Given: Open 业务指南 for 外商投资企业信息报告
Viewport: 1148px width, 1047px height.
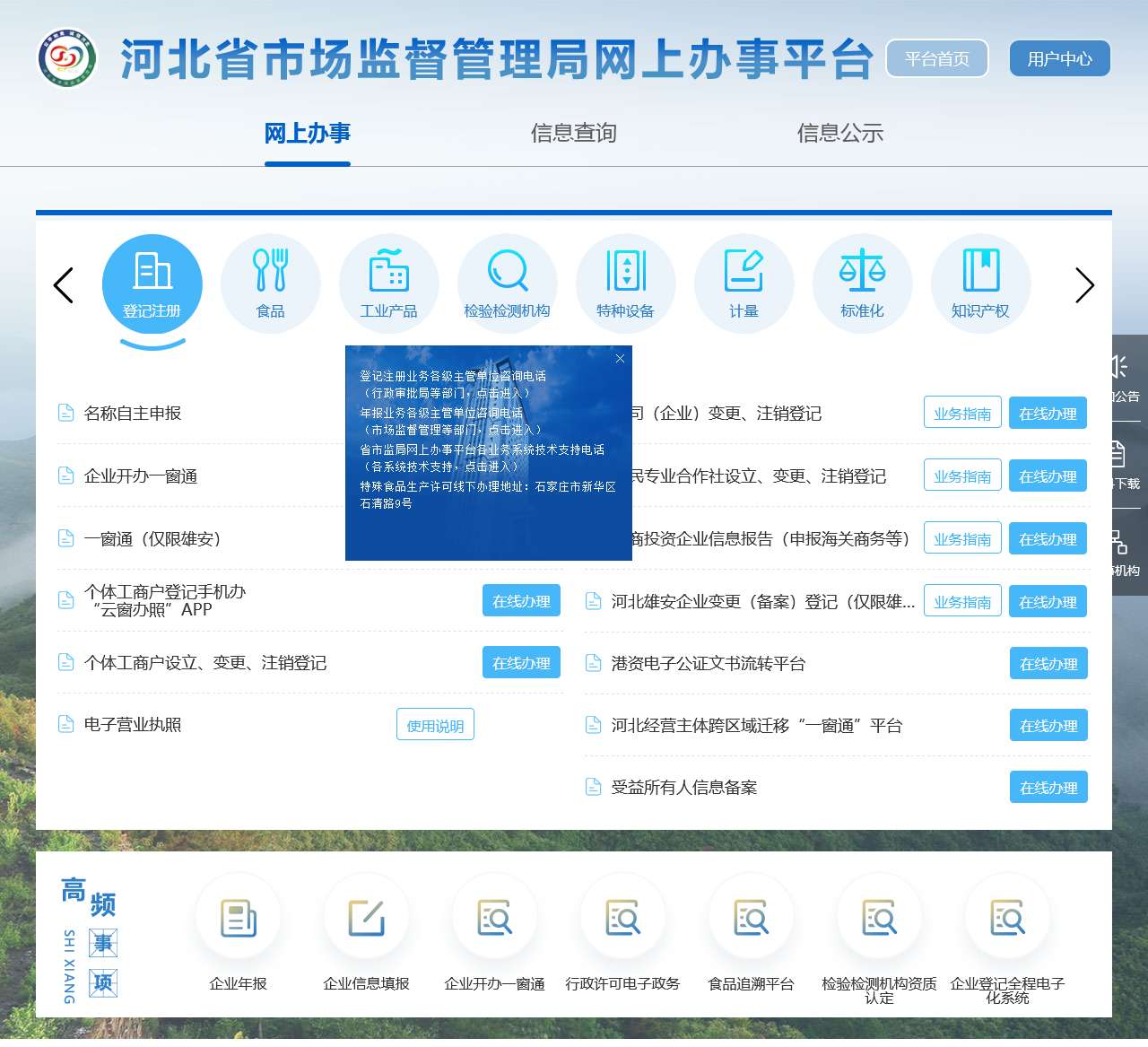Looking at the screenshot, I should pyautogui.click(x=962, y=538).
